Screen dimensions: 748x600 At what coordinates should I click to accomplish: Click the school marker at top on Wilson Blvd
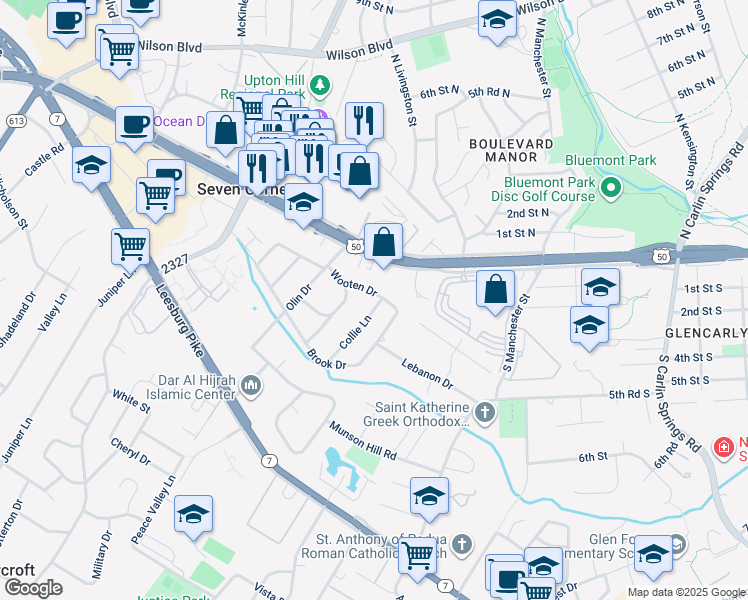click(x=498, y=20)
